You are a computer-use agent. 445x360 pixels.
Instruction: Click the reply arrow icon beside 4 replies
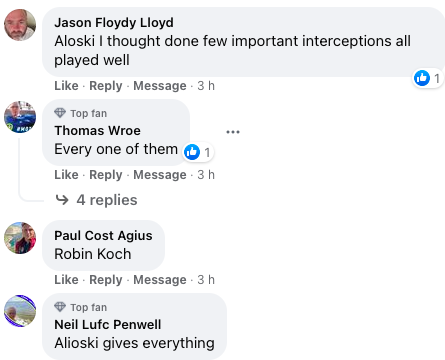pyautogui.click(x=62, y=200)
